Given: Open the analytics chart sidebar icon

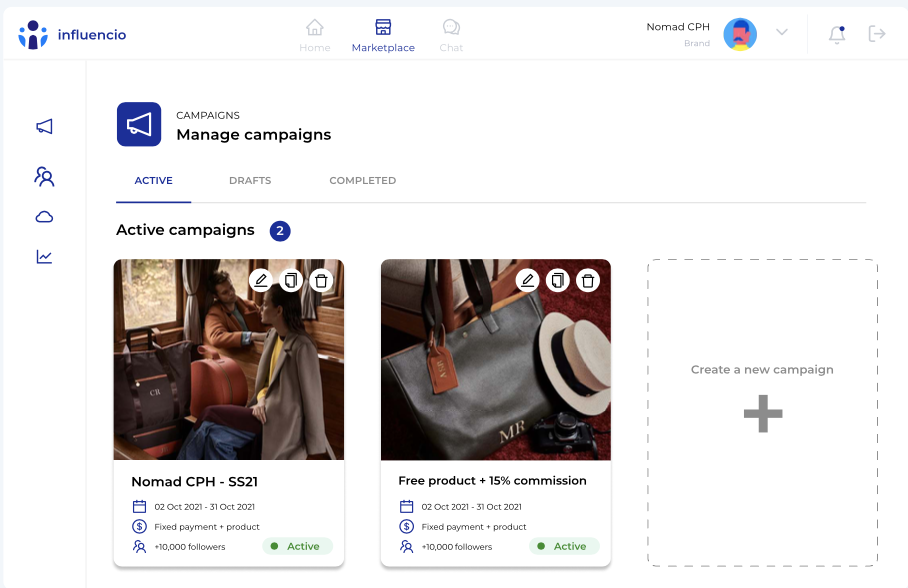Looking at the screenshot, I should [x=44, y=257].
